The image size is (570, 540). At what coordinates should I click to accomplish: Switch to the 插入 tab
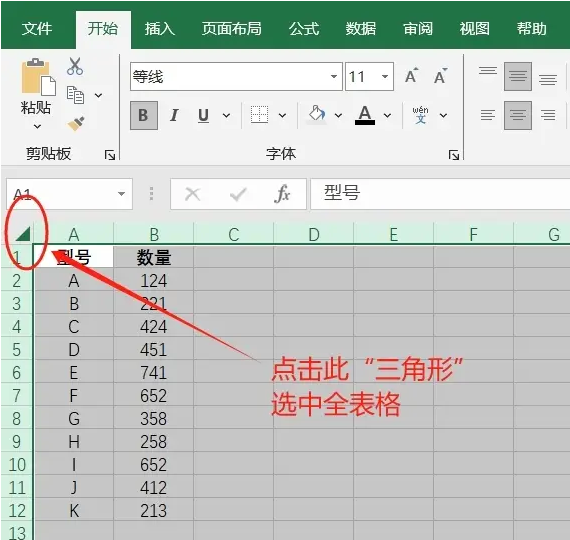[x=160, y=28]
